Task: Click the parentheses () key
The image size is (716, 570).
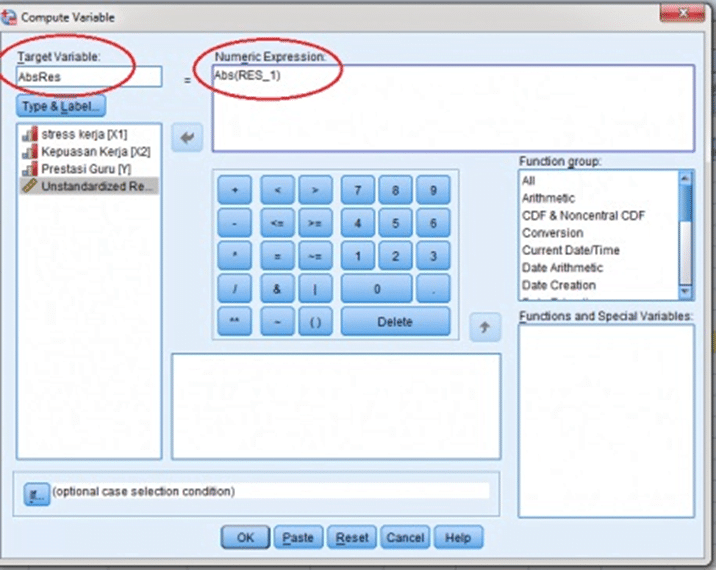Action: point(315,322)
